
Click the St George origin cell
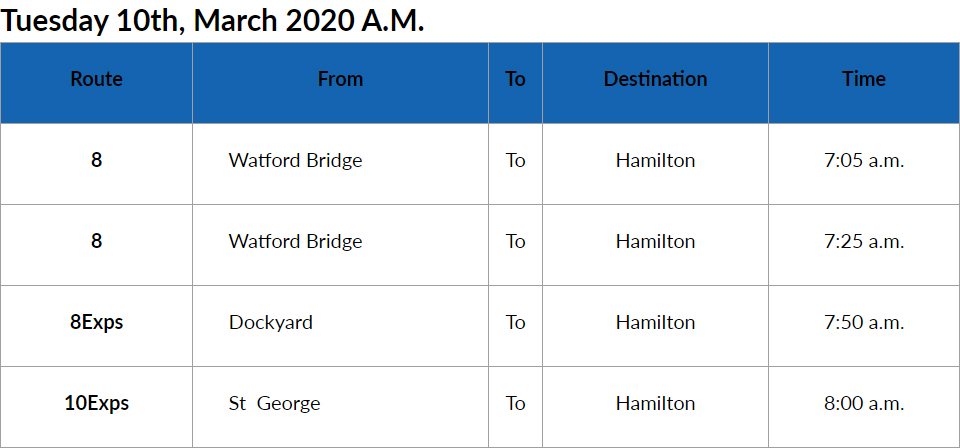275,403
